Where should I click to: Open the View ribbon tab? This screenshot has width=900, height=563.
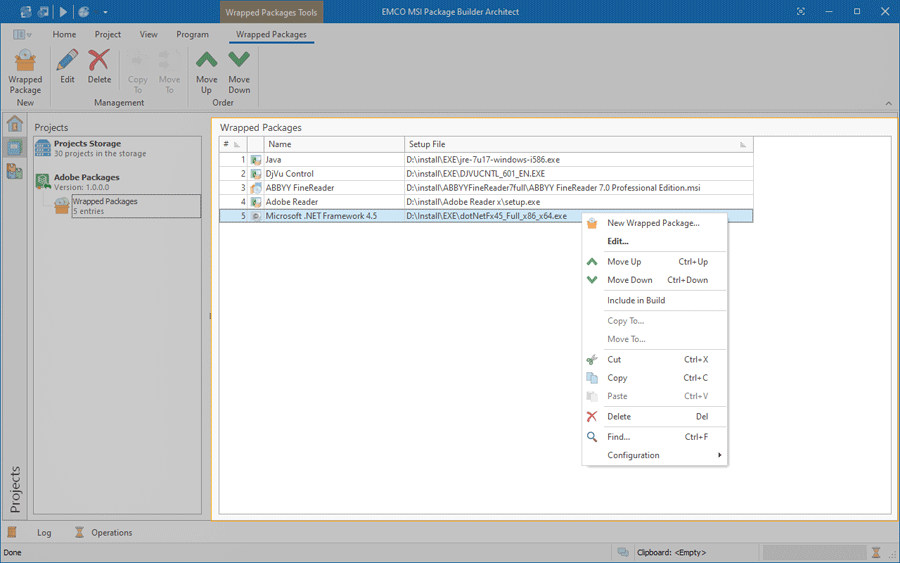click(149, 34)
